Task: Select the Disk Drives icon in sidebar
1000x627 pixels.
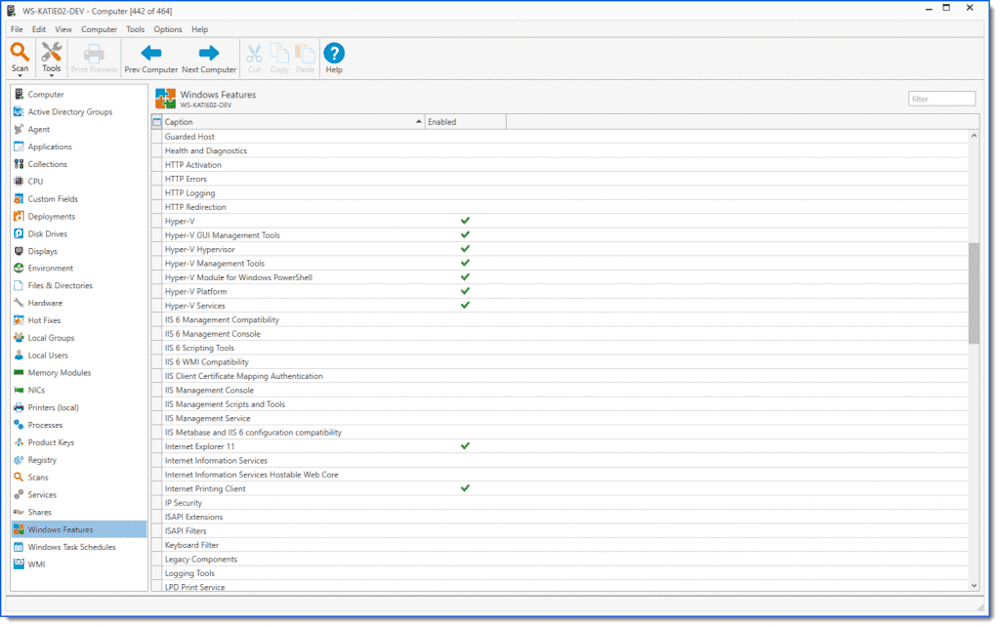Action: click(x=18, y=233)
